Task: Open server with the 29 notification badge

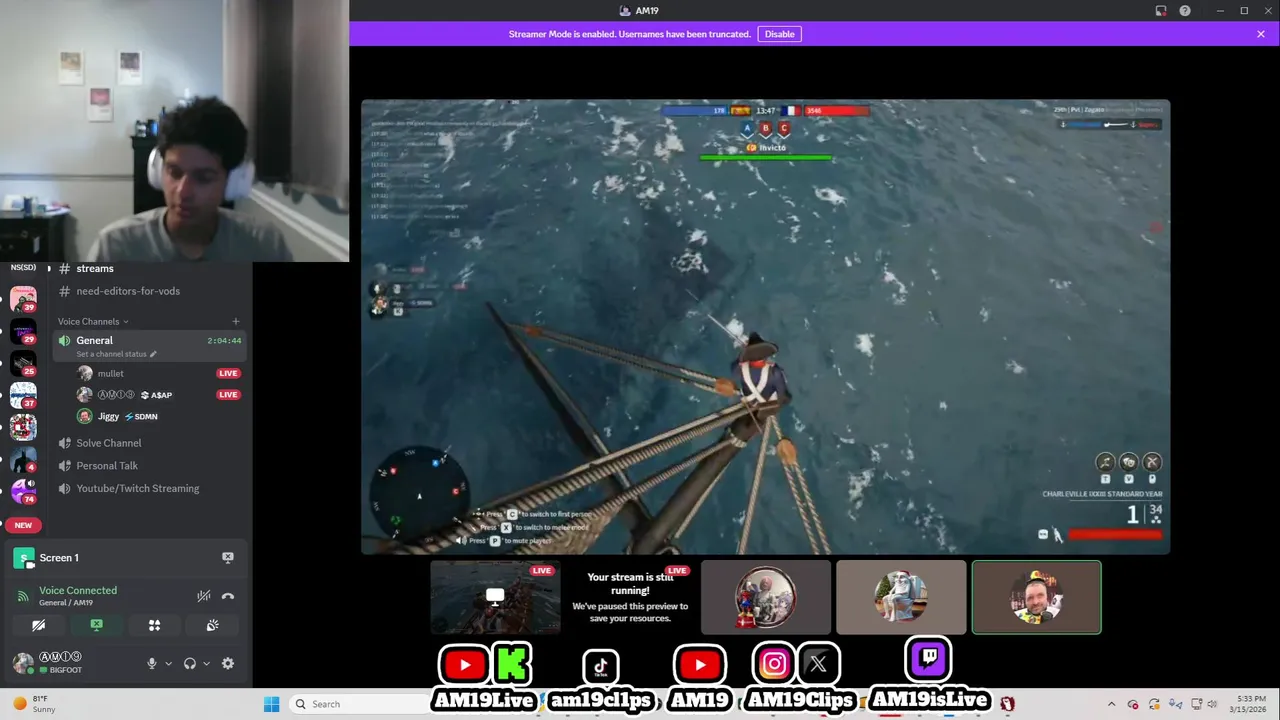Action: pyautogui.click(x=23, y=331)
